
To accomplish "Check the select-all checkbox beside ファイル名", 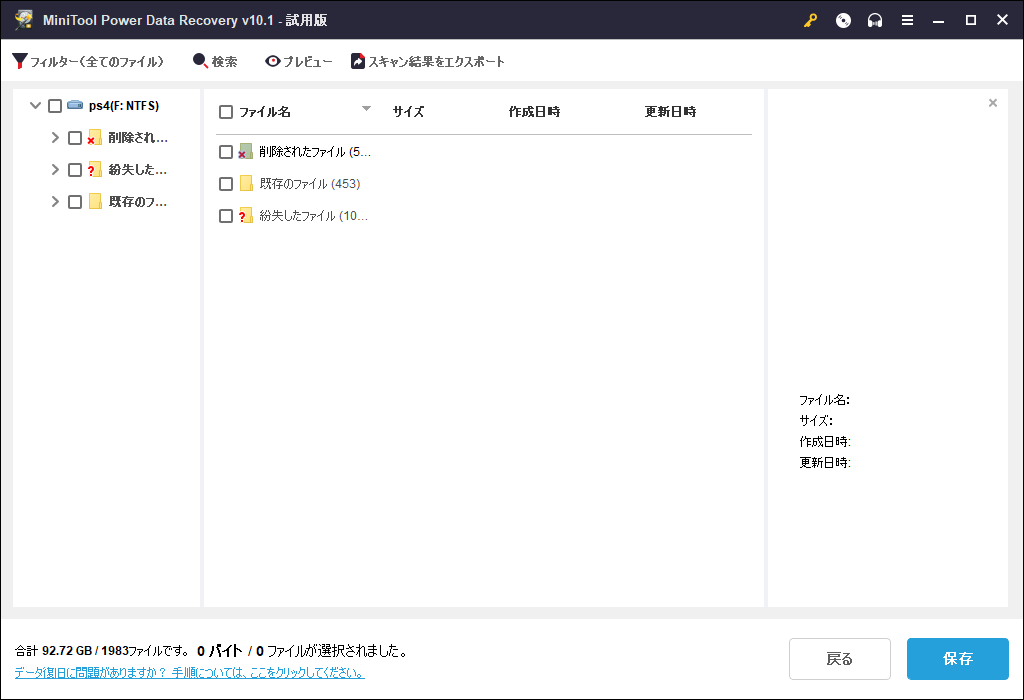I will (226, 112).
